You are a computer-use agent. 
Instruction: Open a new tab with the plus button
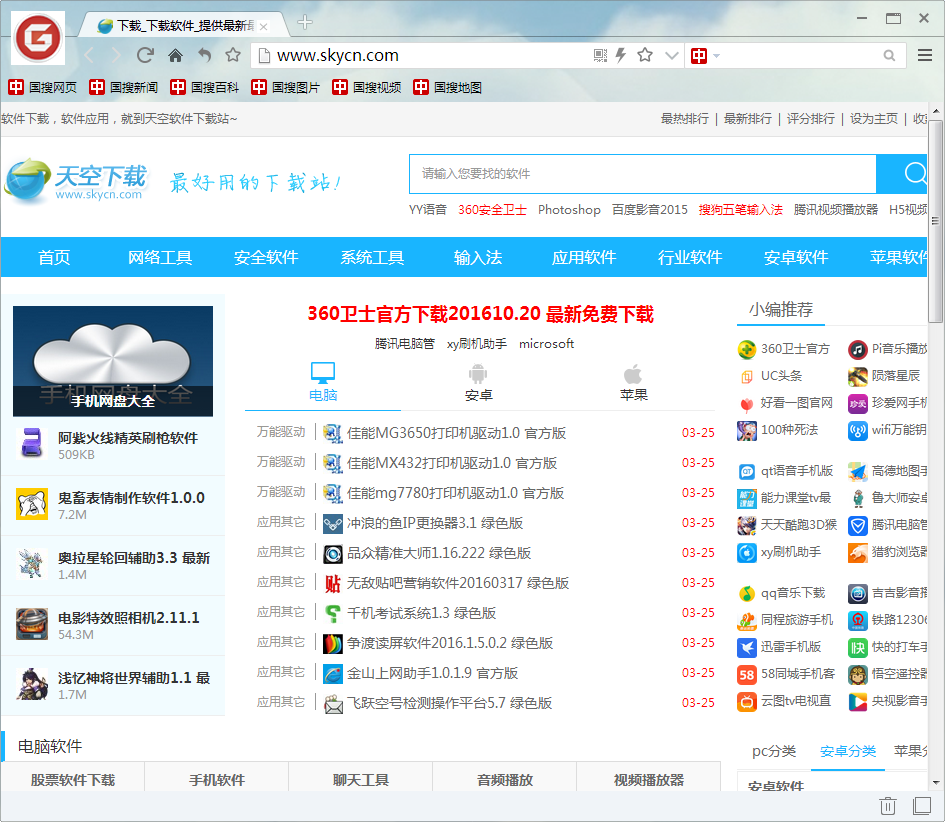tap(305, 23)
